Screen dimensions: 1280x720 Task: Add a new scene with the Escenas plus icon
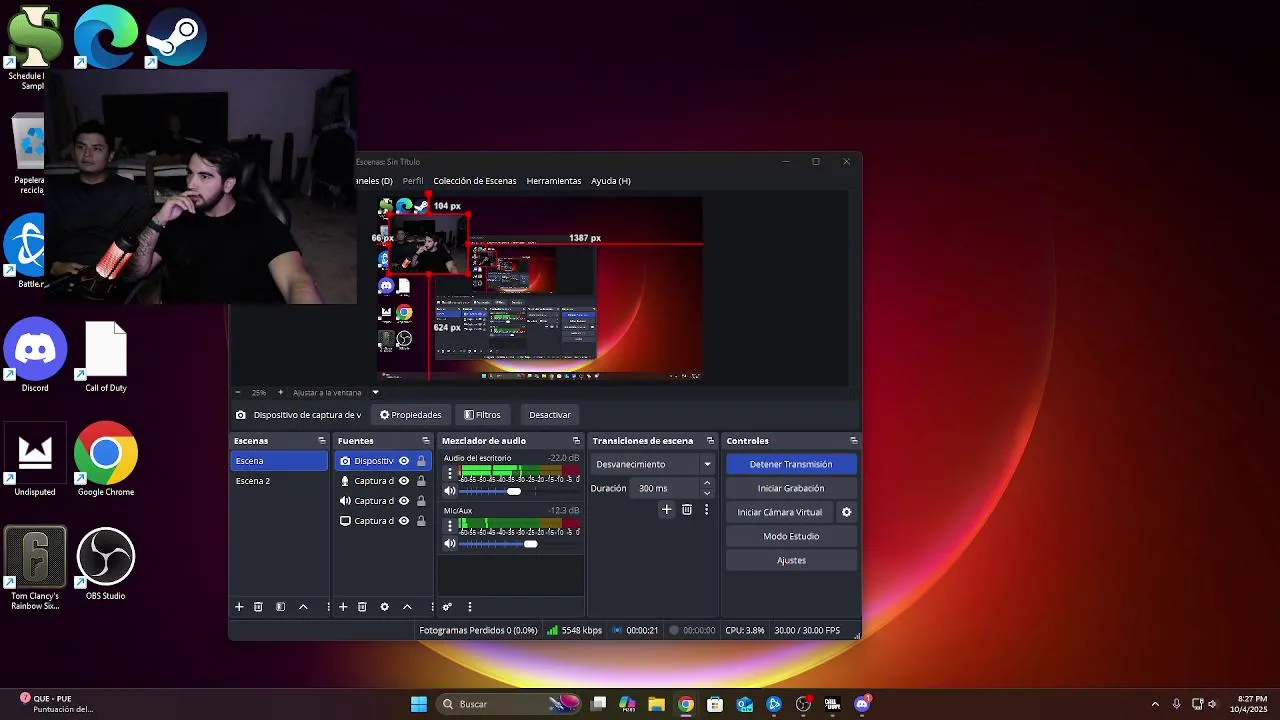[239, 607]
